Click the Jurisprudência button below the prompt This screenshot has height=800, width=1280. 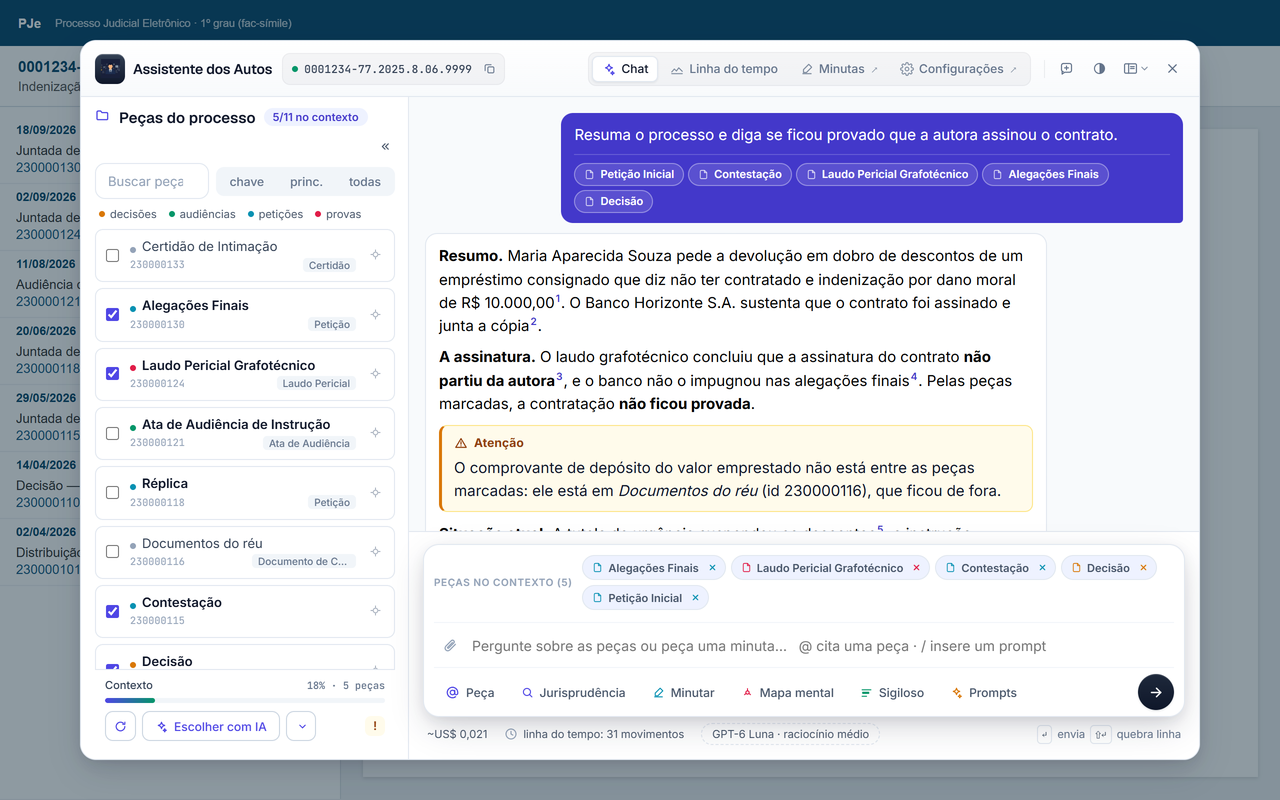click(x=574, y=693)
